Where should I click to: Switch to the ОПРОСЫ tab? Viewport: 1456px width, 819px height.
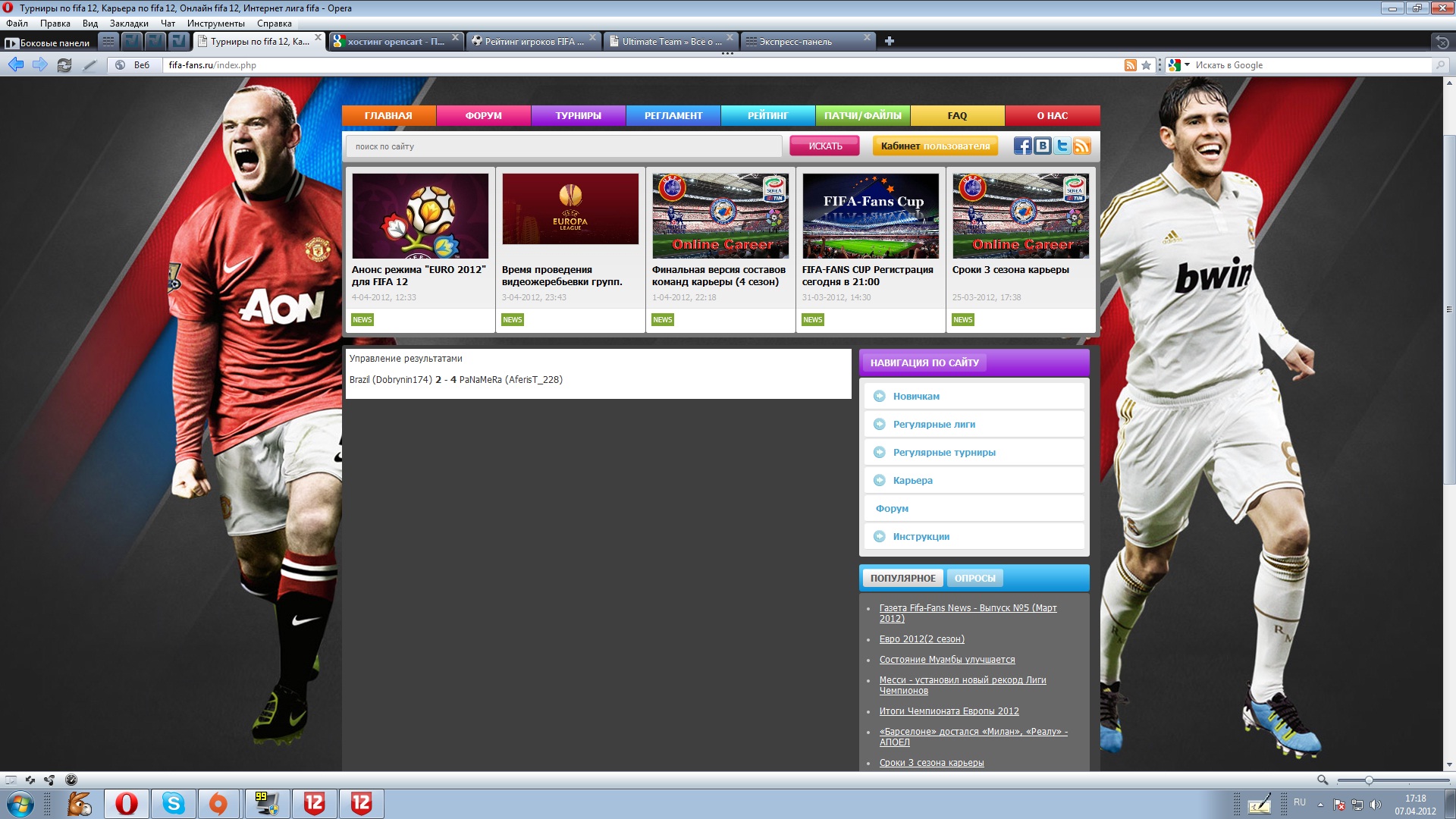point(974,579)
